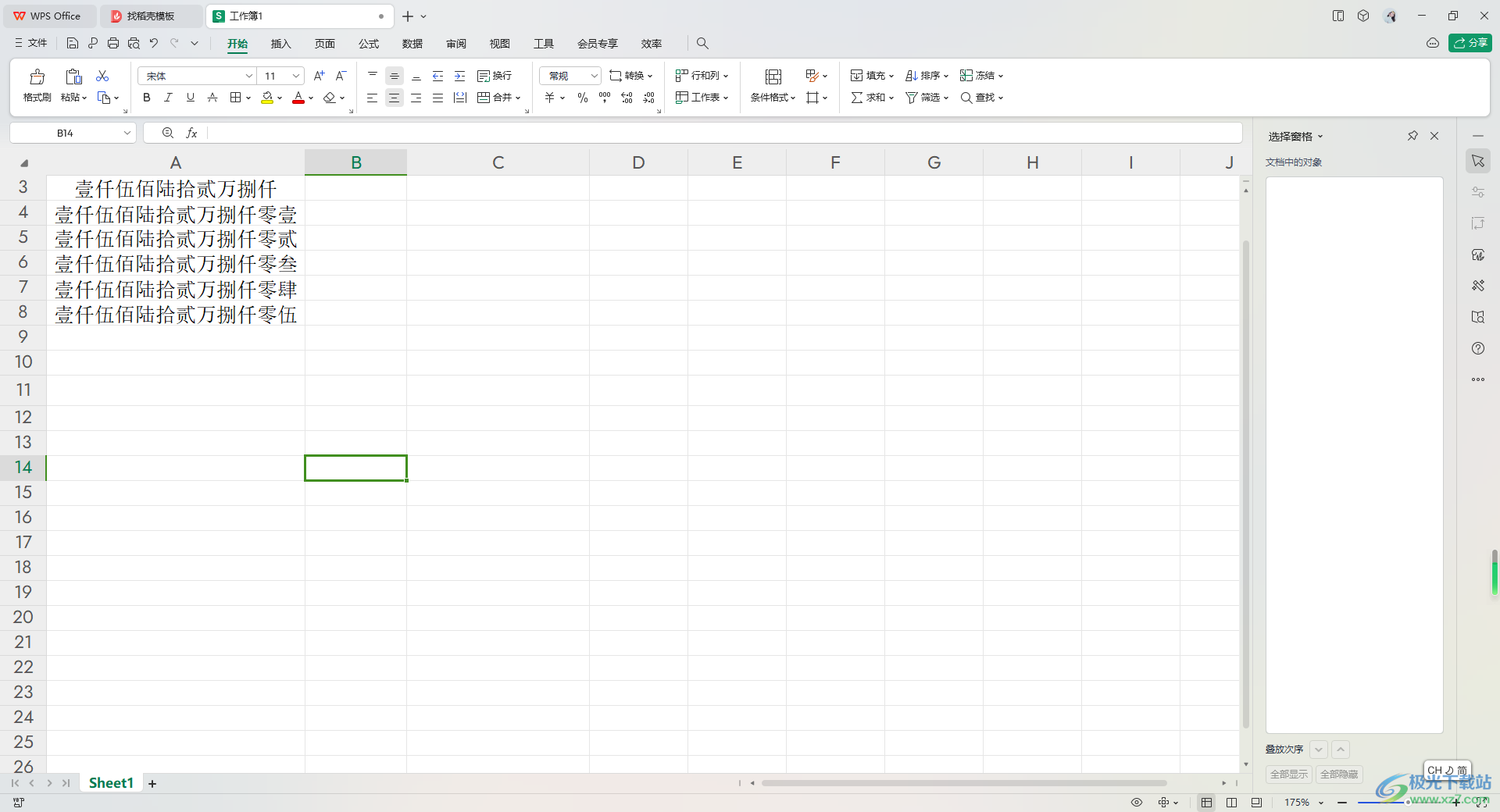Click the increase indent icon
1500x812 pixels.
point(460,76)
